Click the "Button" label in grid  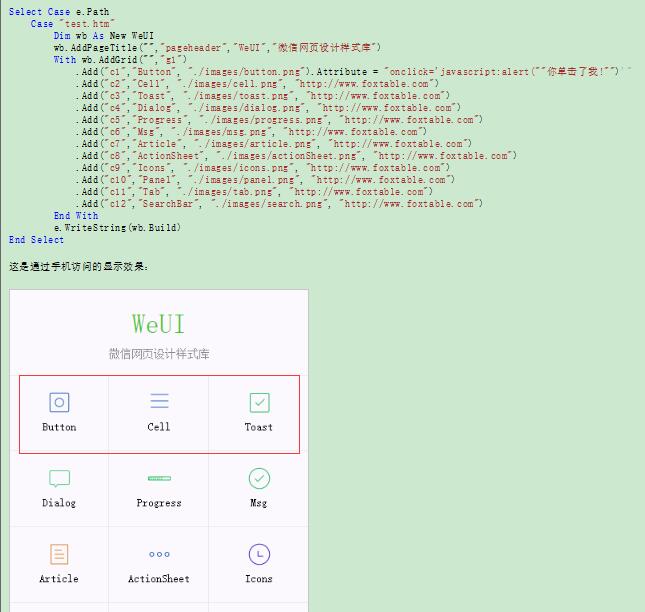point(59,427)
